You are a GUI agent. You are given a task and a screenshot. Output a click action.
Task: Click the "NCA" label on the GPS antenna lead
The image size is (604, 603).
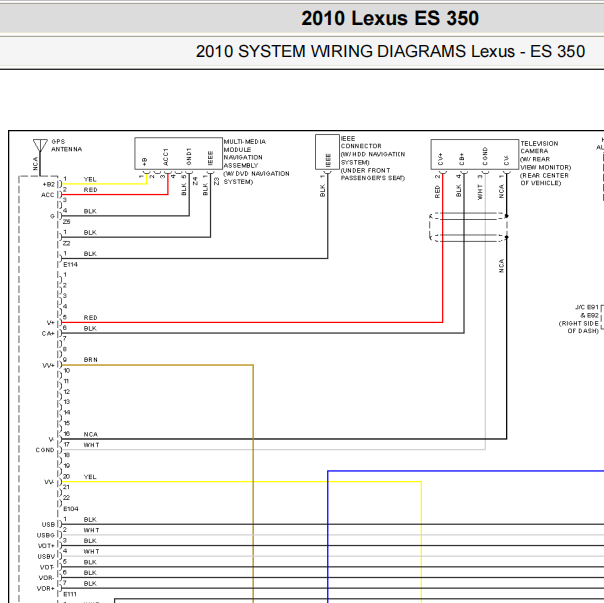click(x=35, y=164)
